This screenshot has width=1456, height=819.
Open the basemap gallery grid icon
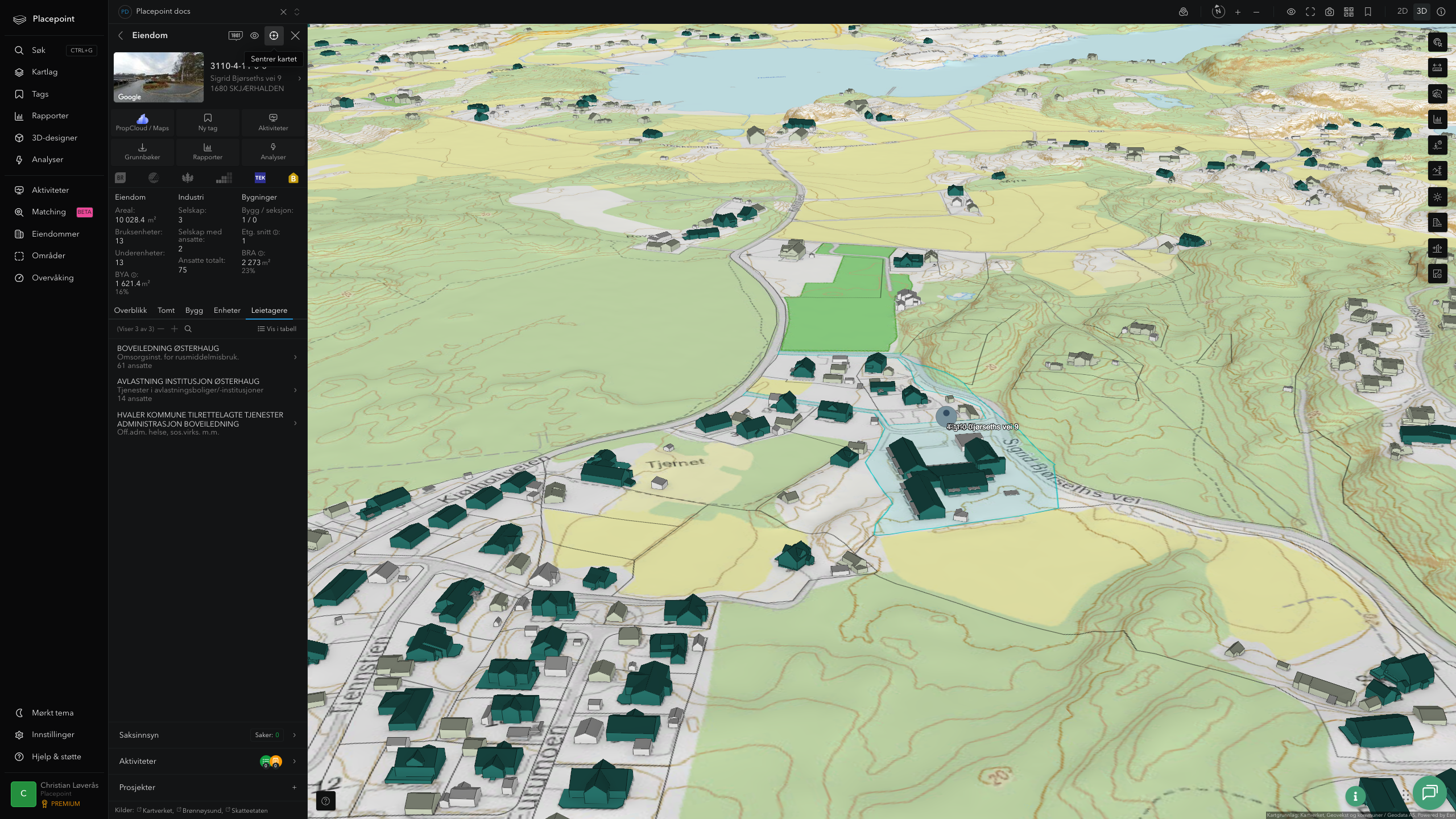coord(1349,12)
